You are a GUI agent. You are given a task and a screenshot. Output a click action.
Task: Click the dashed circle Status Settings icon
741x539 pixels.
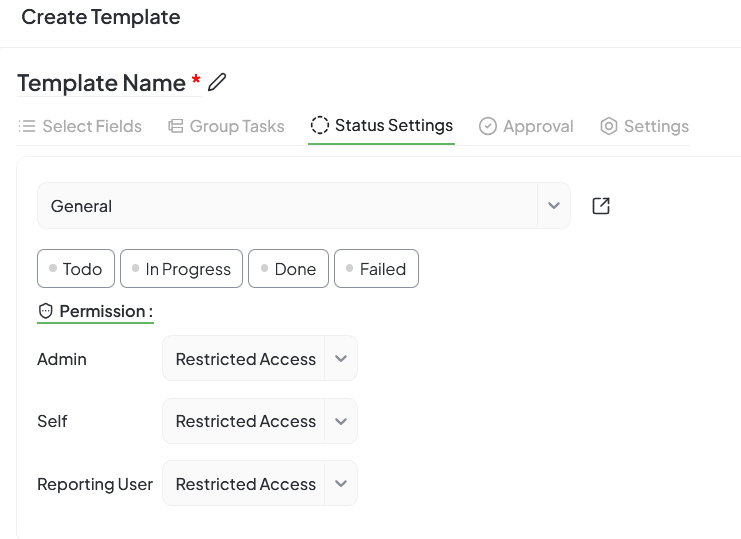point(320,125)
